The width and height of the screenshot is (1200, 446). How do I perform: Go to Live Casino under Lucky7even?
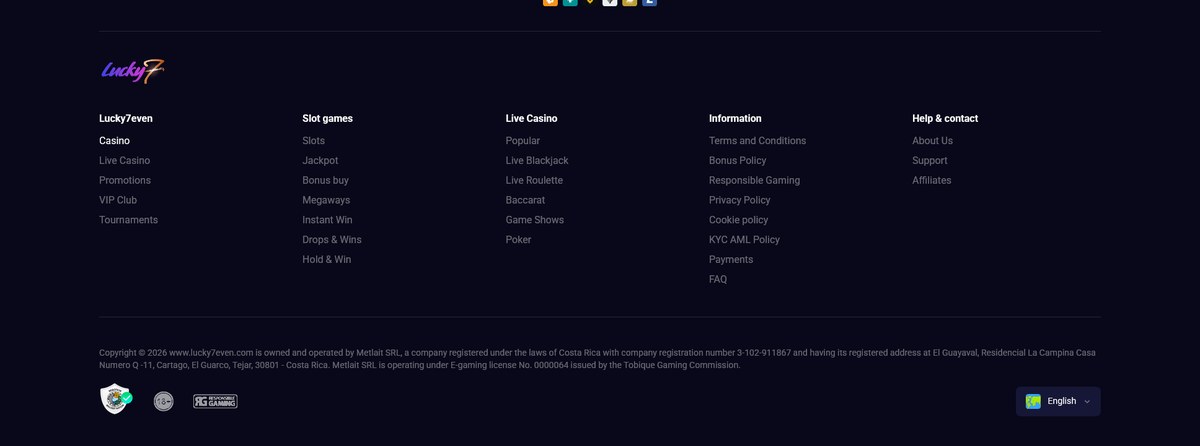[124, 161]
